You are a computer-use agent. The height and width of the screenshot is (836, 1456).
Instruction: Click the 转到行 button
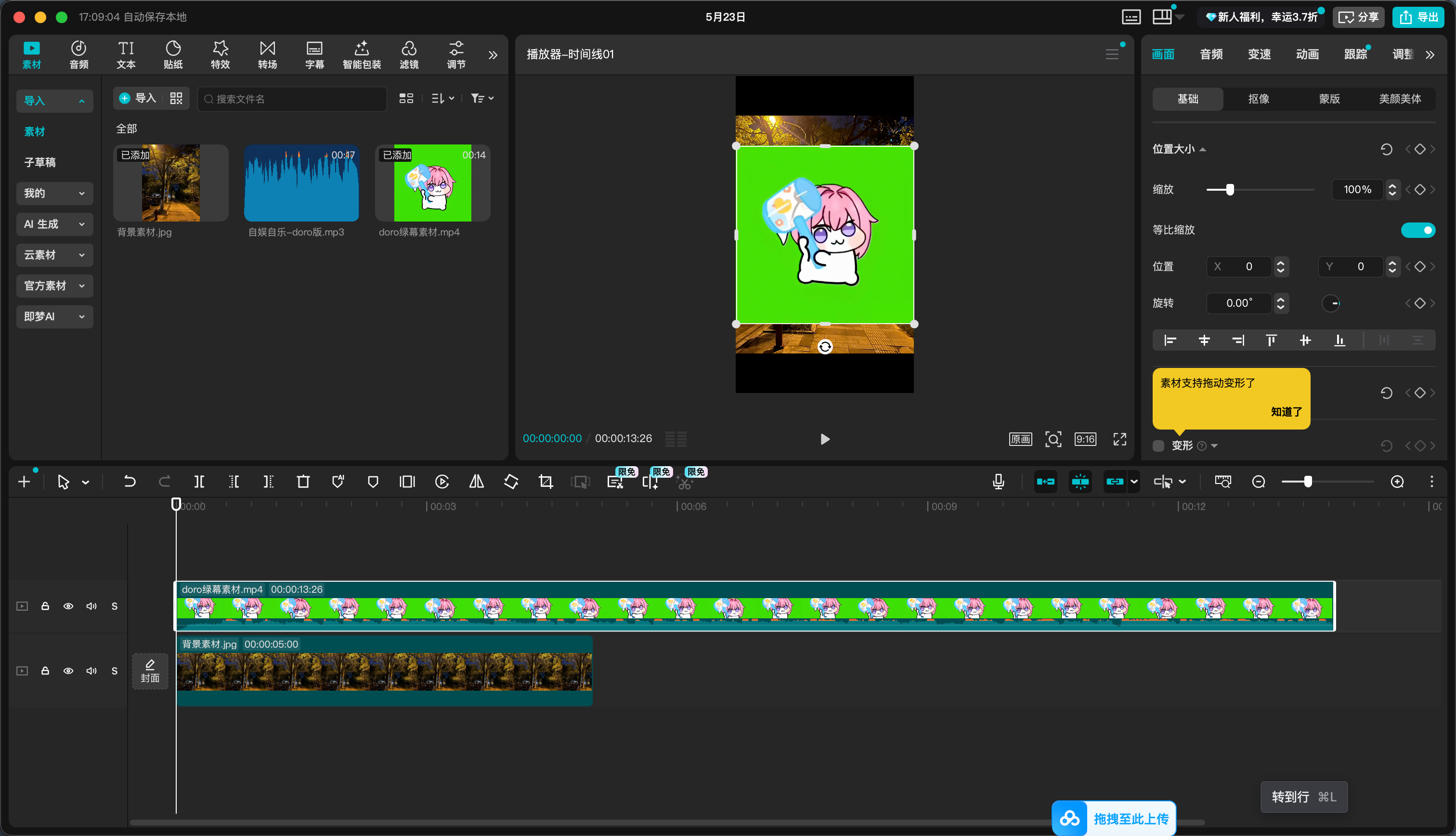click(x=1303, y=797)
